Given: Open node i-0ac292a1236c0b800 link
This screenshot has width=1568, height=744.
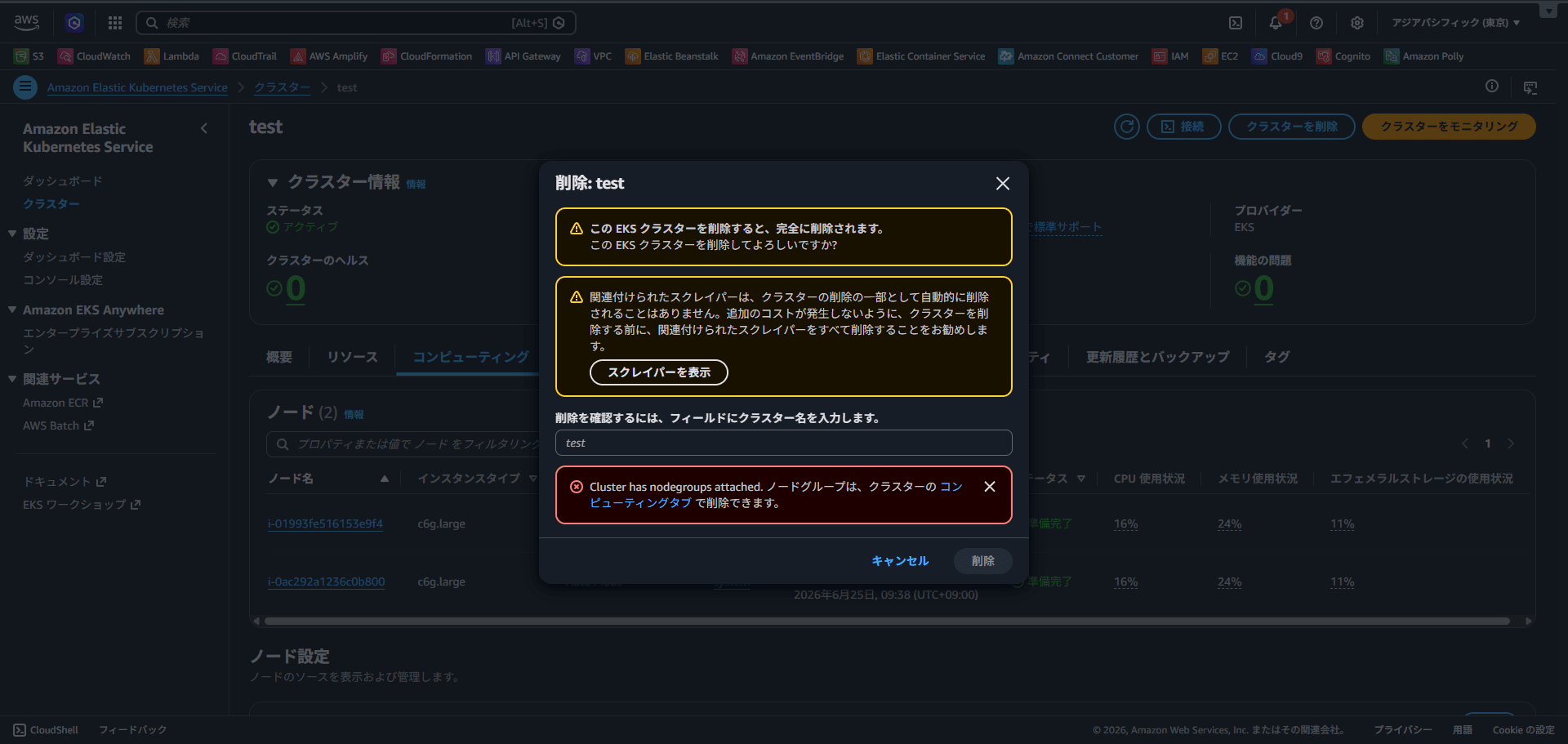Looking at the screenshot, I should pyautogui.click(x=326, y=581).
